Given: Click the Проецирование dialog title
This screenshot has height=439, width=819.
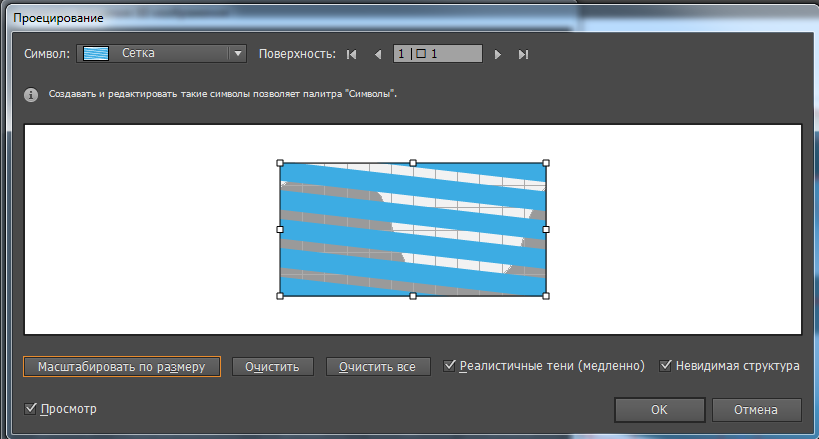Looking at the screenshot, I should [x=58, y=18].
